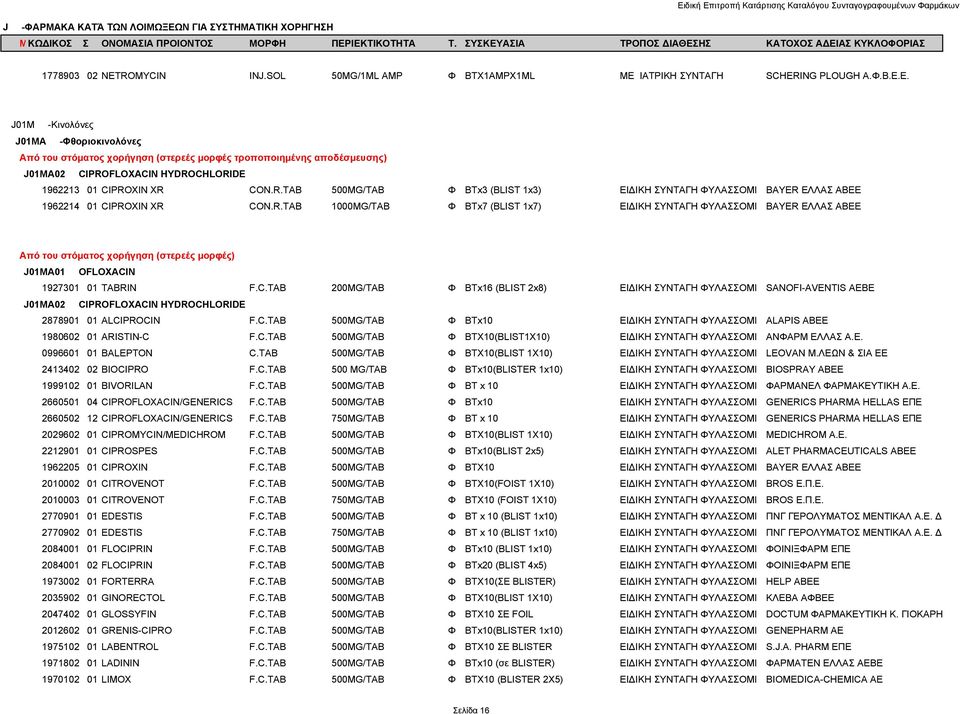960x714 pixels.
Task: Click ΦΑΡΜΑΤΕΝ ΕΛΛΑΣ ΑΕΒΕ holder
Action: coord(824,663)
